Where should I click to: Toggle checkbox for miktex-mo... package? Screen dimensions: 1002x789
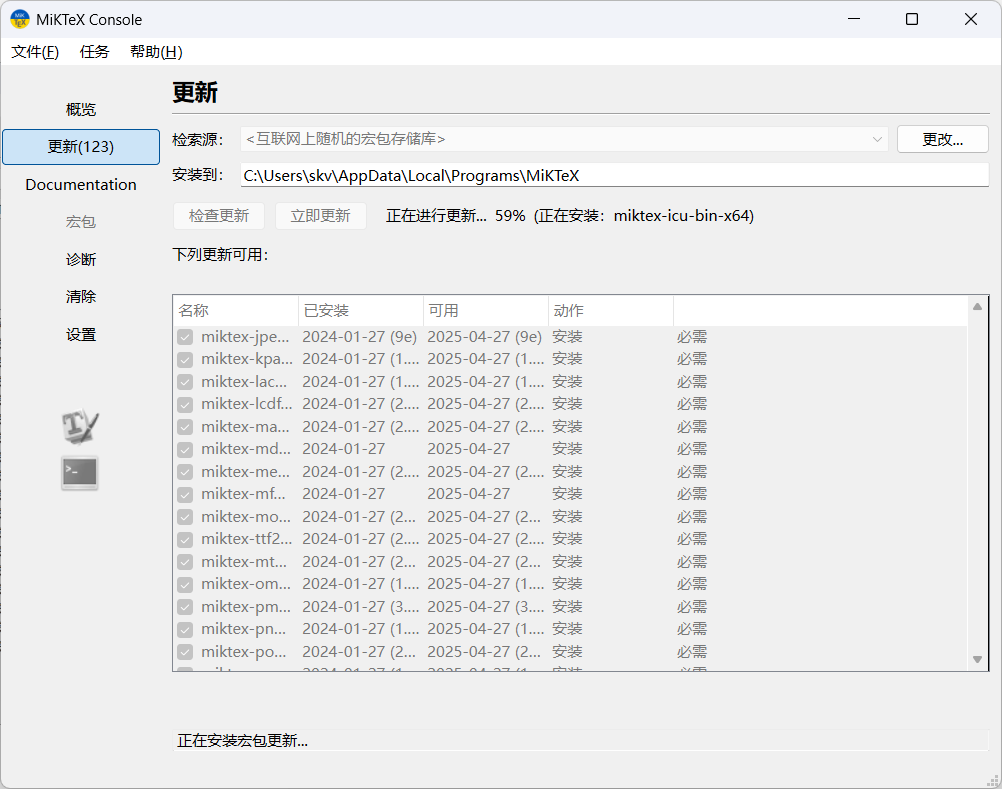coord(185,517)
